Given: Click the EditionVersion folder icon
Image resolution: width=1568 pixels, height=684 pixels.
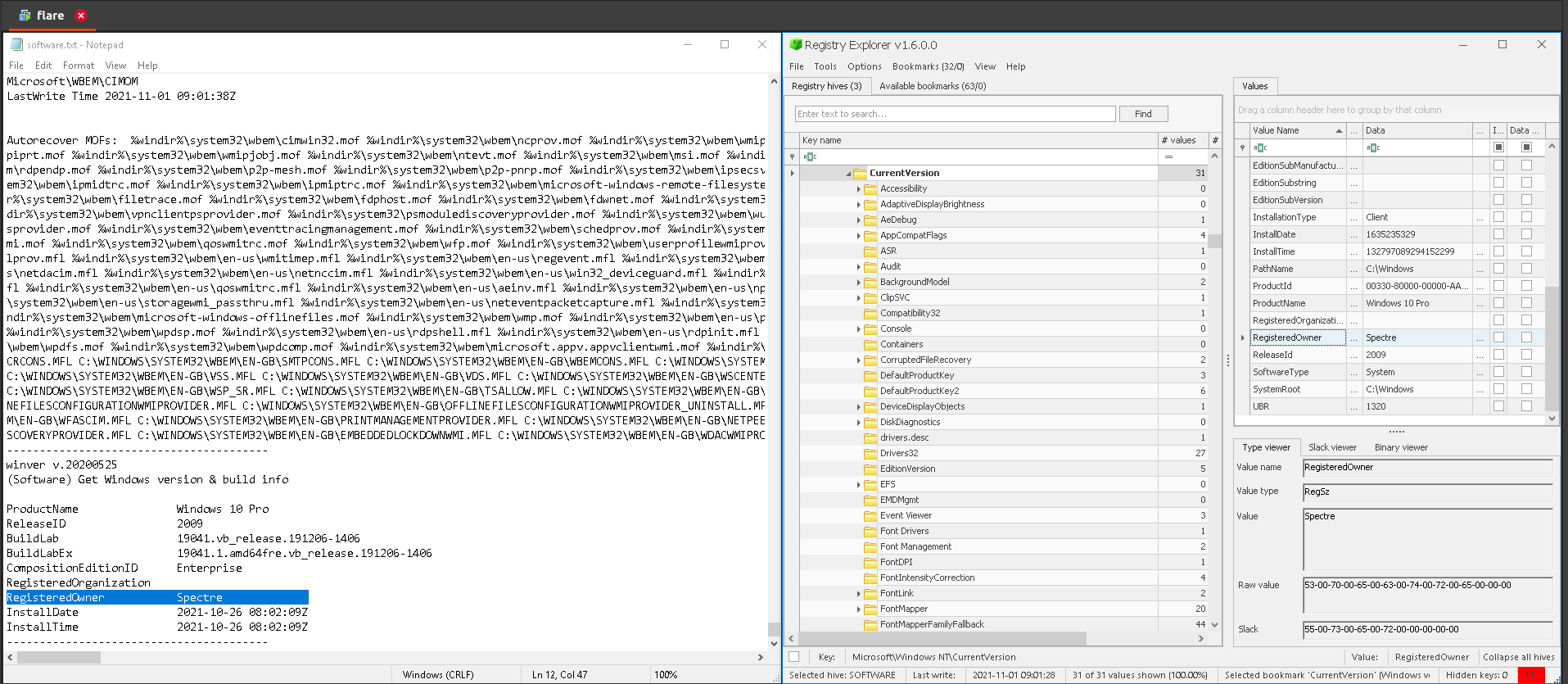Looking at the screenshot, I should tap(870, 469).
